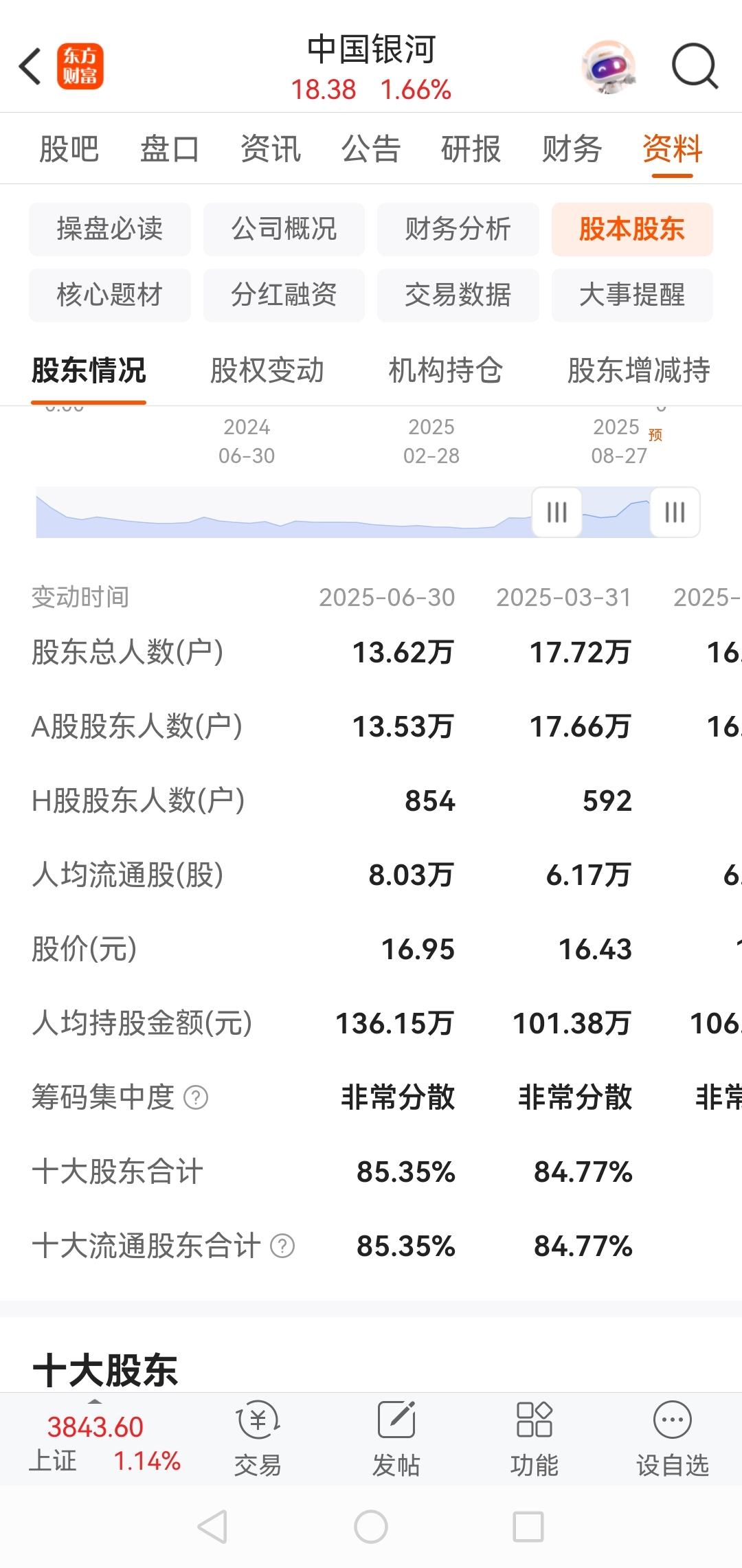The height and width of the screenshot is (1568, 742).
Task: Tap the 十大股东 section heading
Action: [105, 1370]
